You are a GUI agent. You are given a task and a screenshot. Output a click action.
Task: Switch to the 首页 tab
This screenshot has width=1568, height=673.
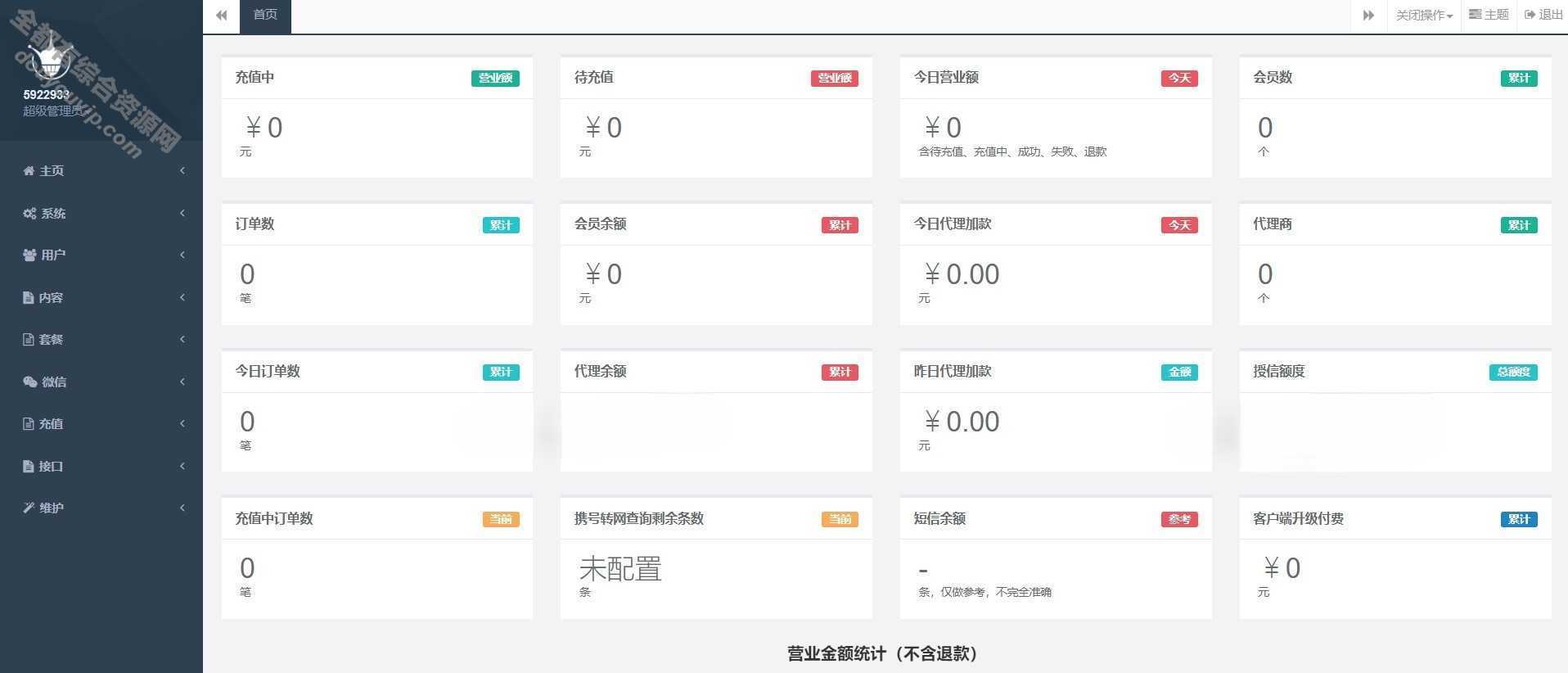[265, 16]
